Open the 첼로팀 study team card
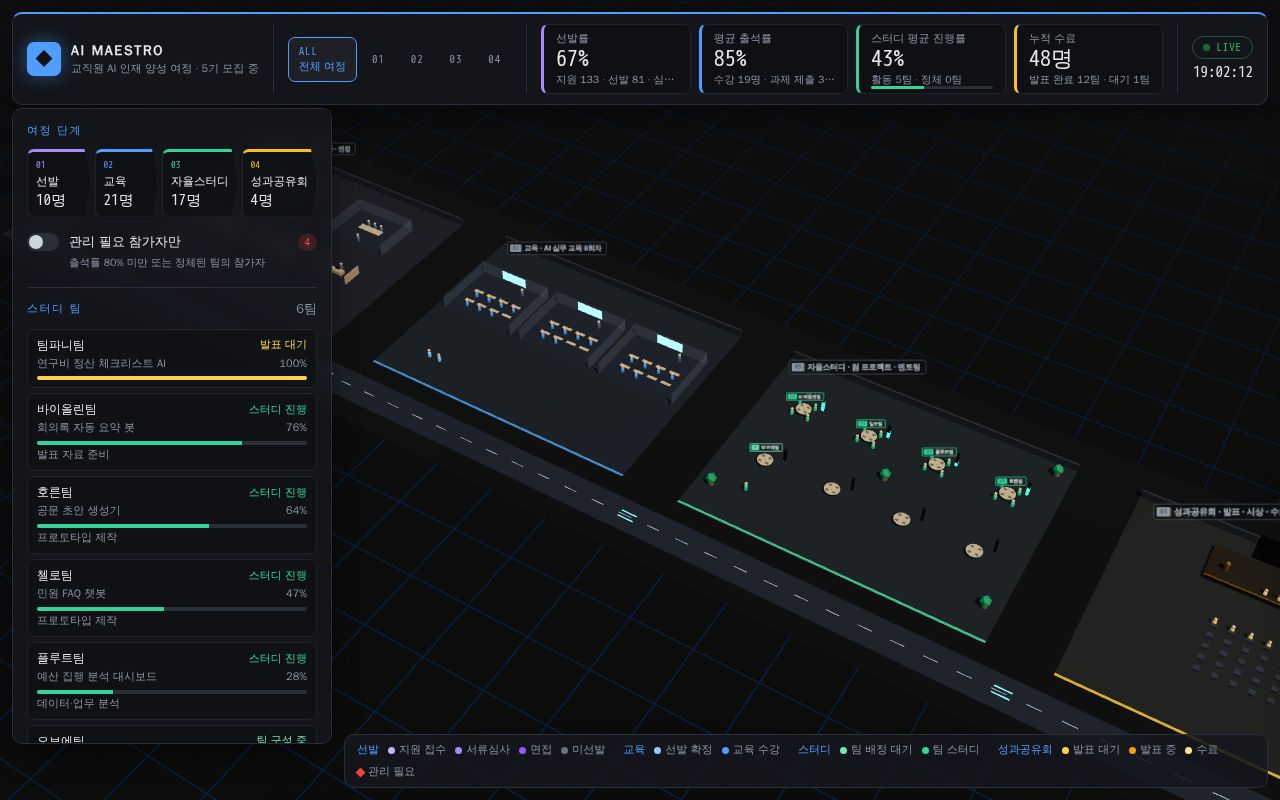The image size is (1280, 800). [x=172, y=598]
